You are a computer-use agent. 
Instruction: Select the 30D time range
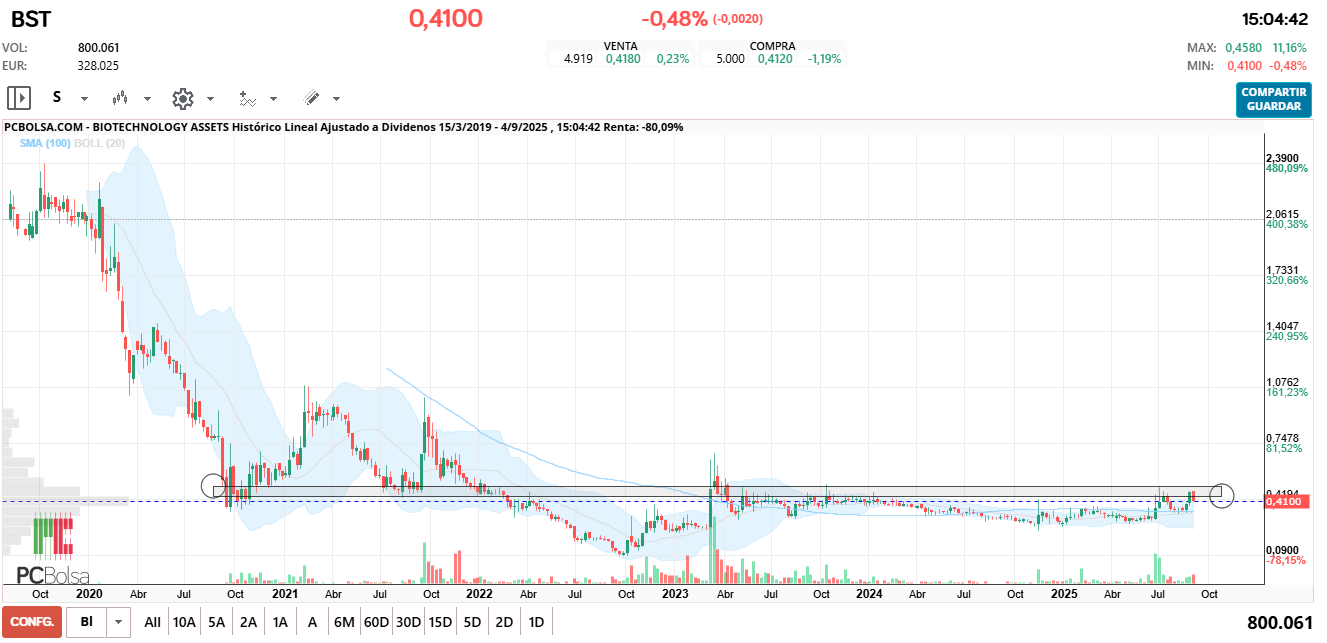(408, 622)
